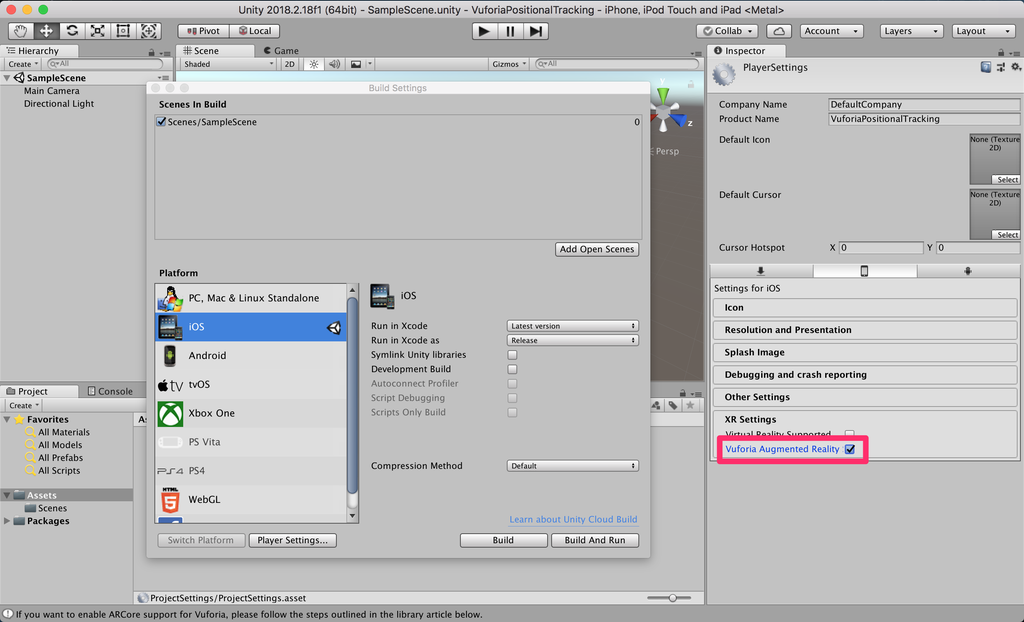Expand the Packages folder
1024x622 pixels.
click(7, 521)
